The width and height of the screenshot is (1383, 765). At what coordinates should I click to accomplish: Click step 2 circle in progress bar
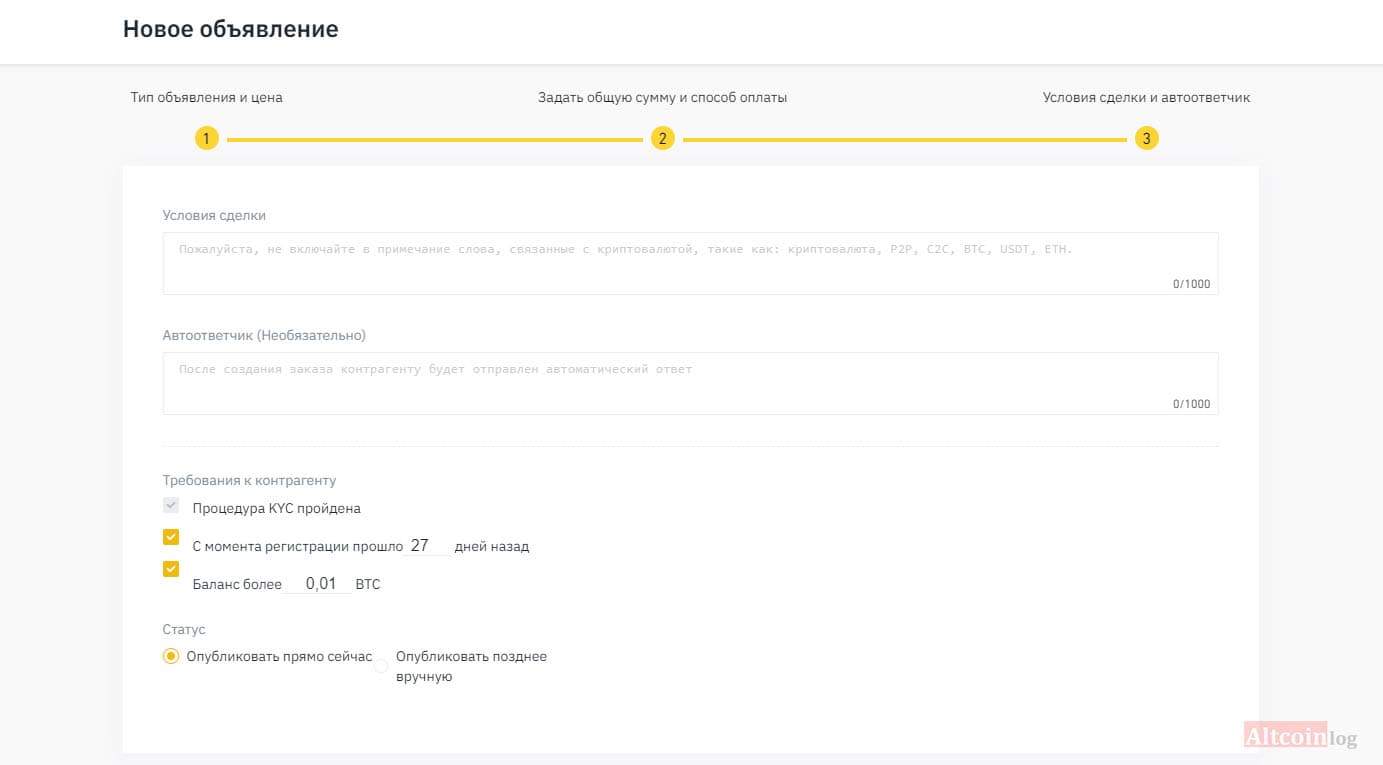662,139
